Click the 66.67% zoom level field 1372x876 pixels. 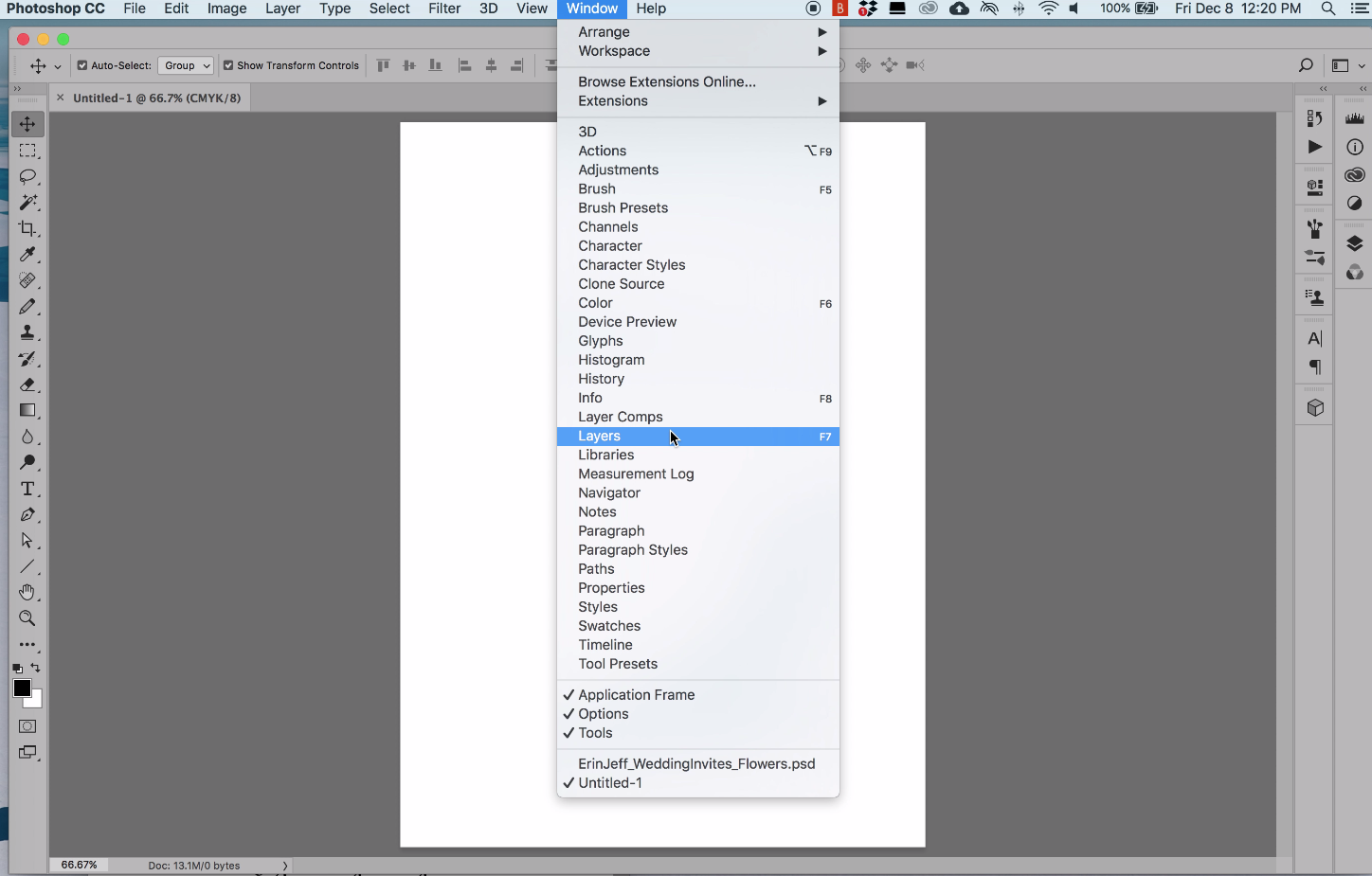point(79,866)
